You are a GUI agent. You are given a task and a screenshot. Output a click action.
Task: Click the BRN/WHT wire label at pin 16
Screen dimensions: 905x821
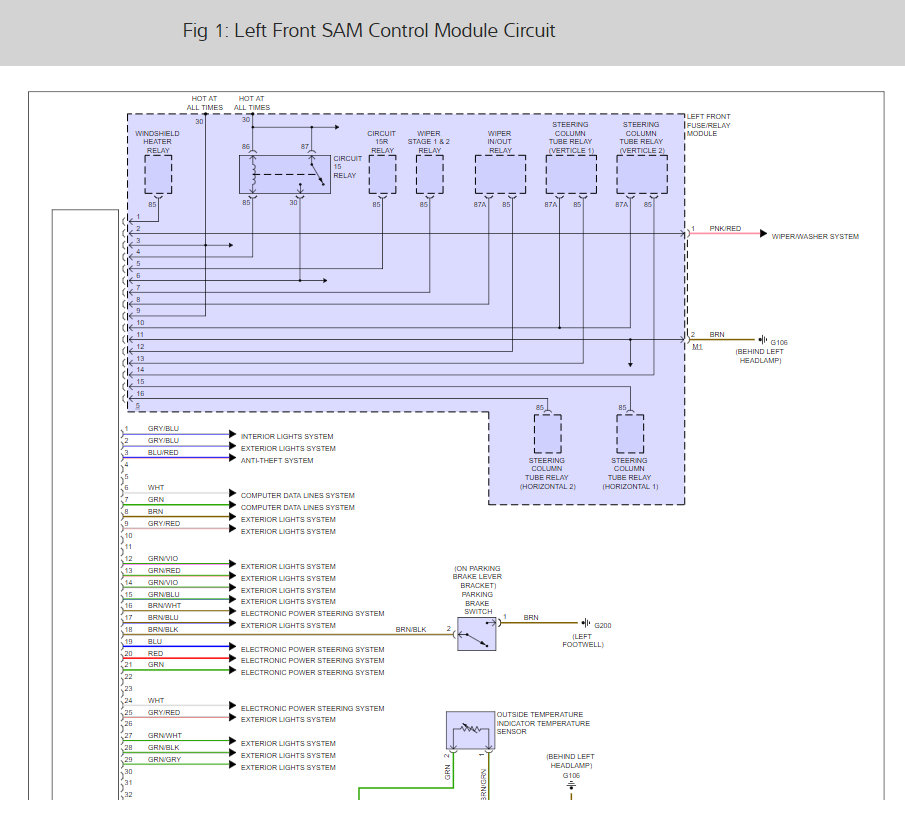164,606
